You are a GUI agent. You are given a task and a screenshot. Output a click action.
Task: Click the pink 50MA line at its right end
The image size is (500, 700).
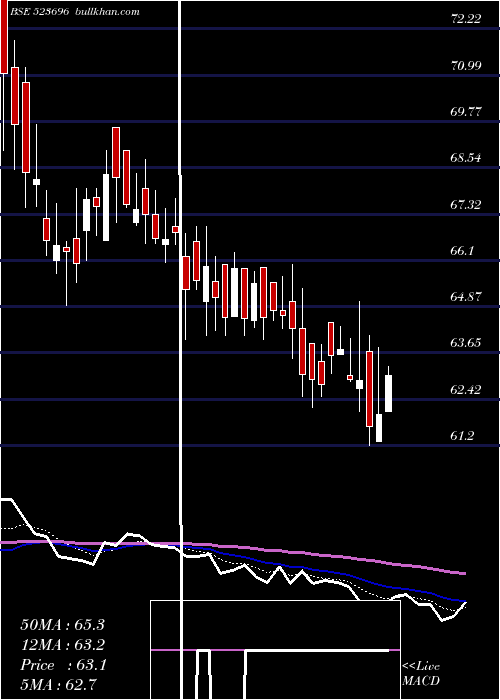[x=463, y=573]
